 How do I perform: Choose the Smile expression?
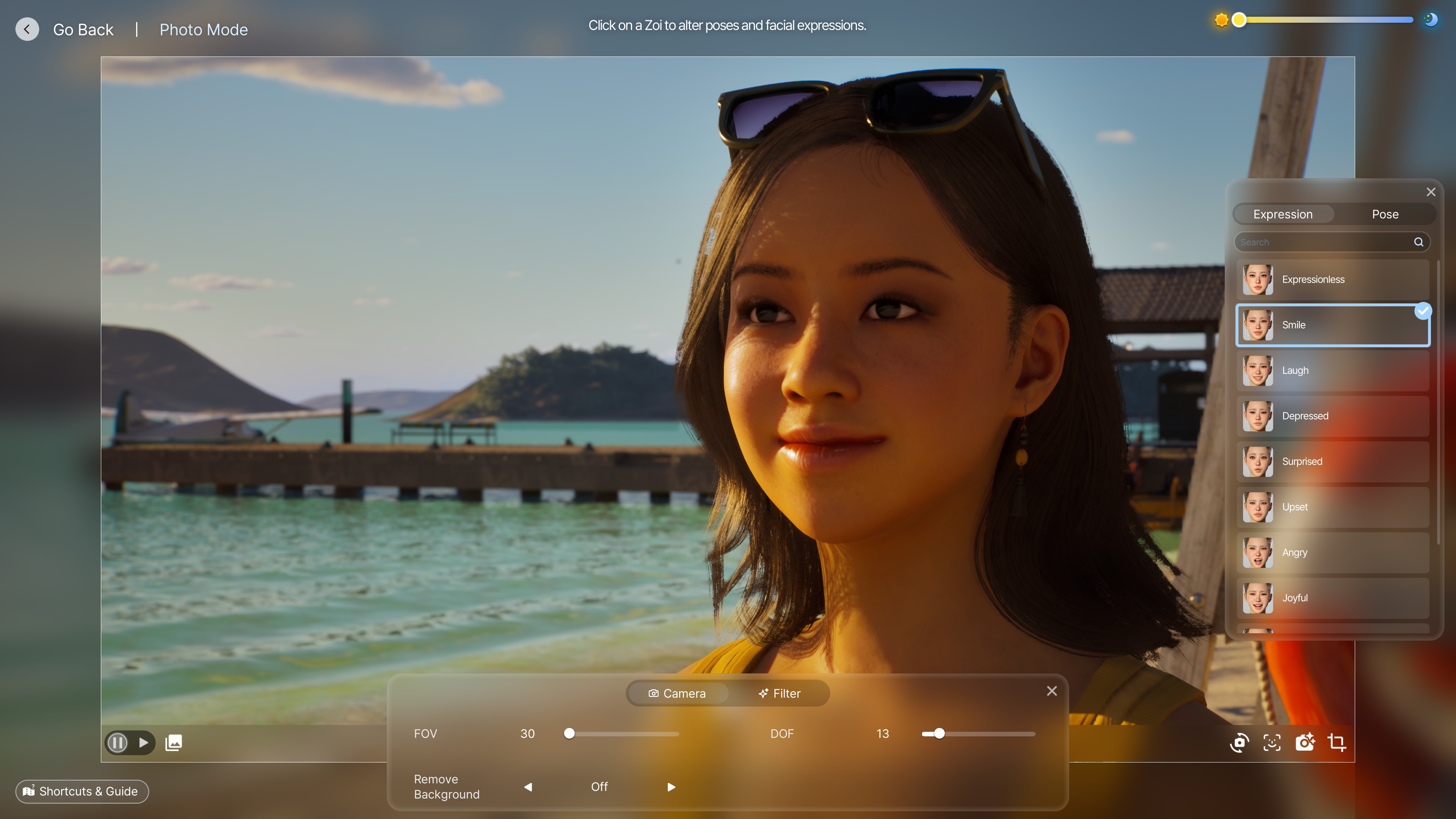(1333, 325)
